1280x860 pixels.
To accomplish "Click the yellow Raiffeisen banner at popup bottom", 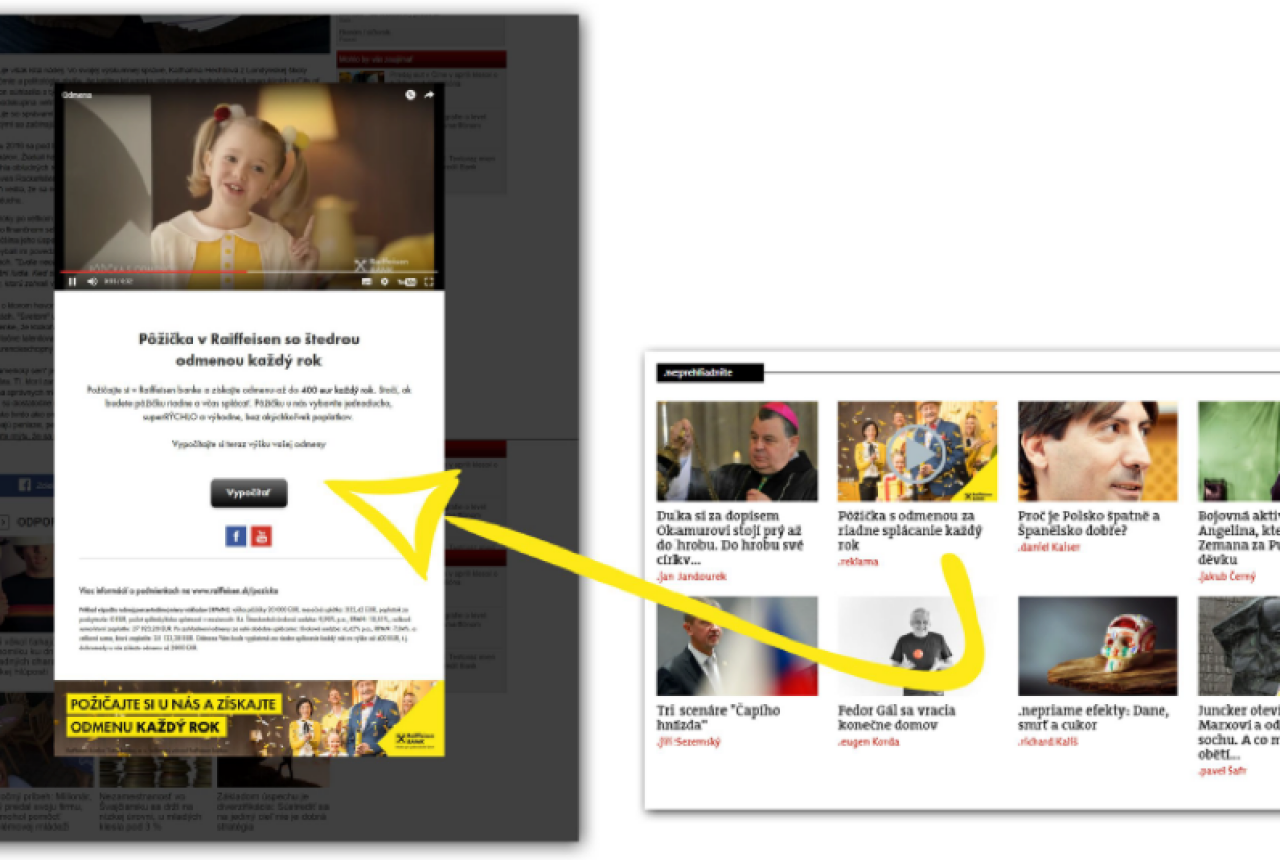I will pos(250,718).
